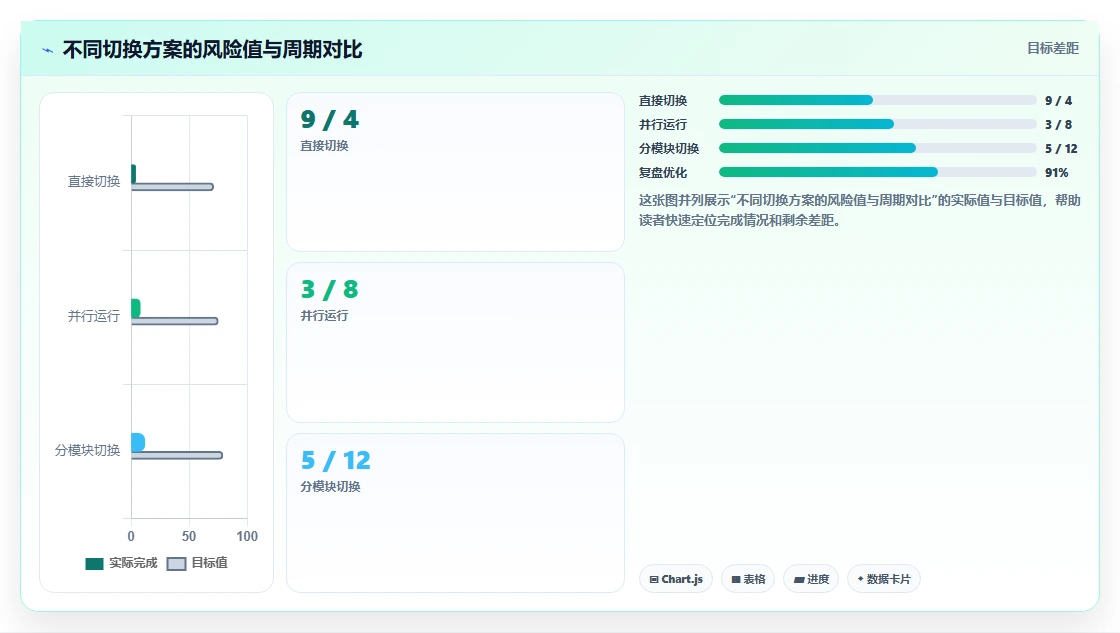Click the 数据卡片 tag chip
Image resolution: width=1120 pixels, height=633 pixels.
tap(884, 579)
